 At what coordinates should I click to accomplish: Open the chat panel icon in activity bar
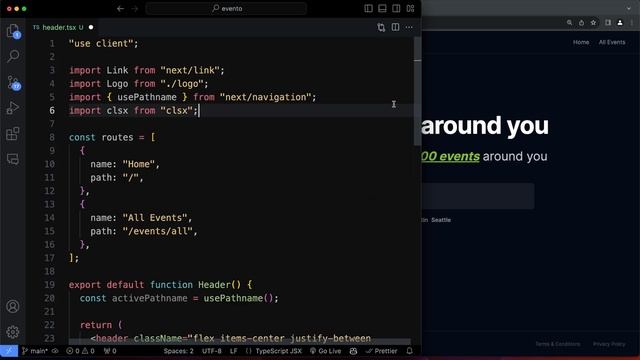click(13, 159)
